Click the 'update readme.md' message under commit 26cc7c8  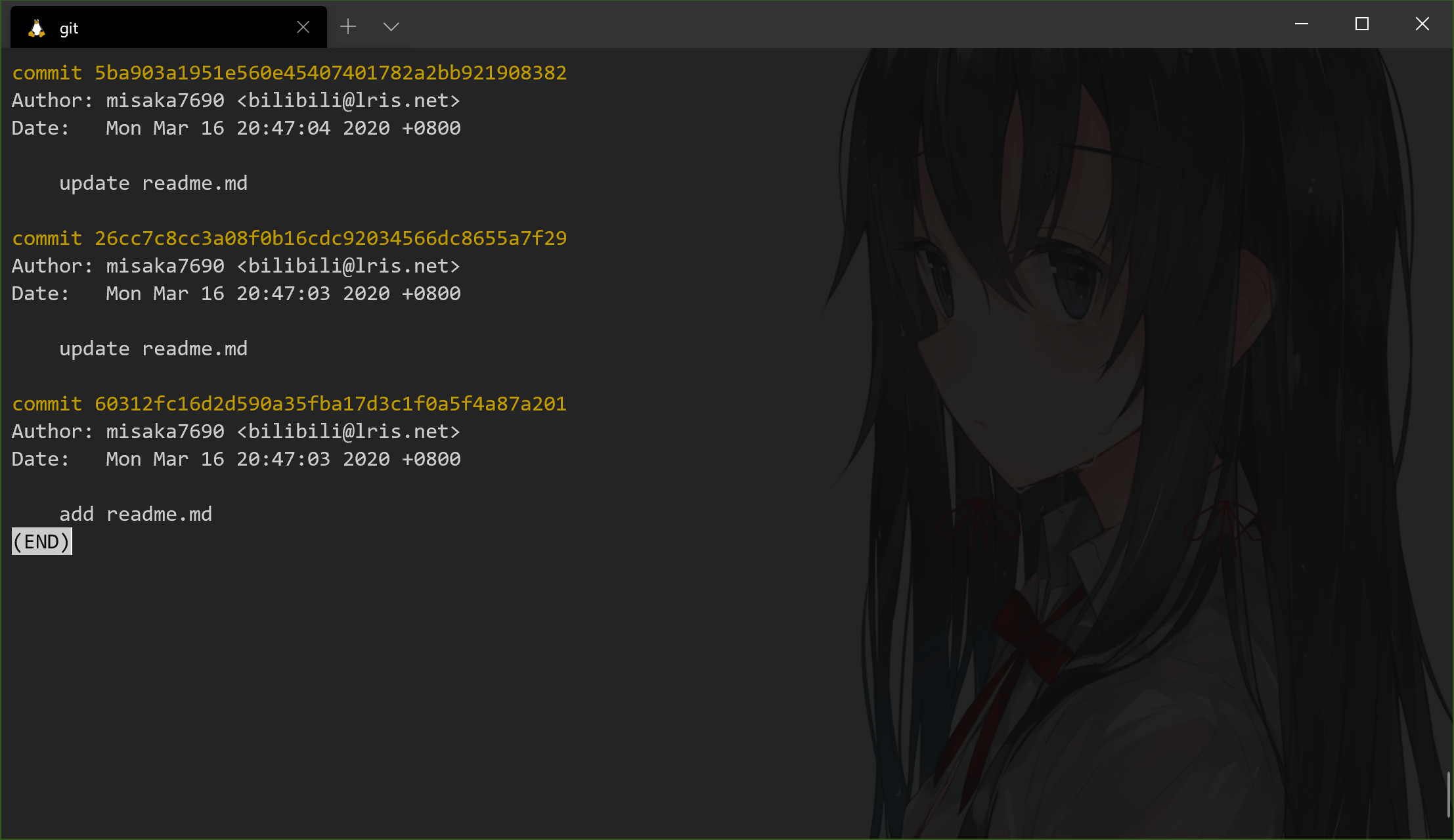[154, 348]
